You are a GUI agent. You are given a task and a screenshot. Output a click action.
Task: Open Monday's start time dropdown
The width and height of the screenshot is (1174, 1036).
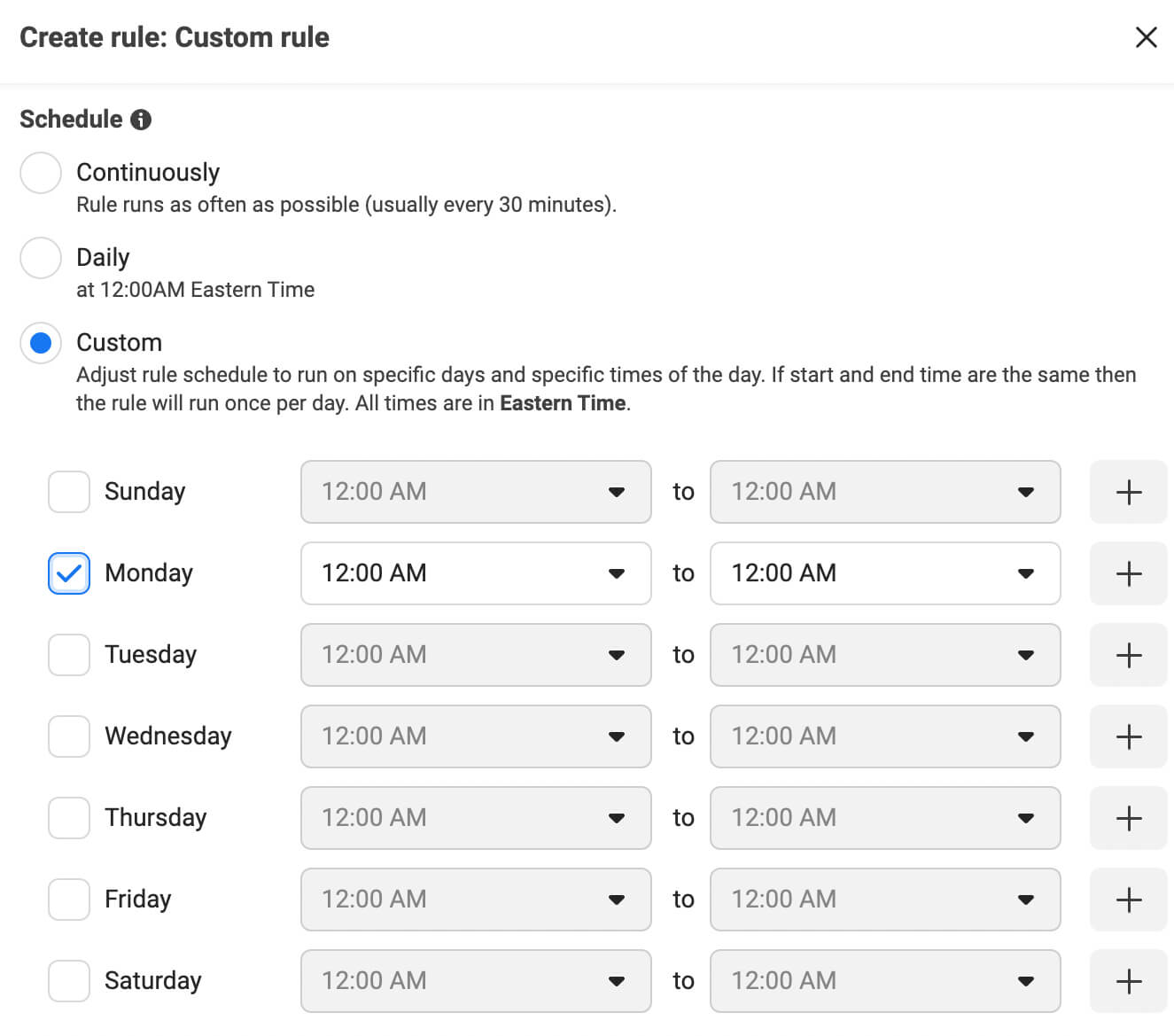(618, 573)
